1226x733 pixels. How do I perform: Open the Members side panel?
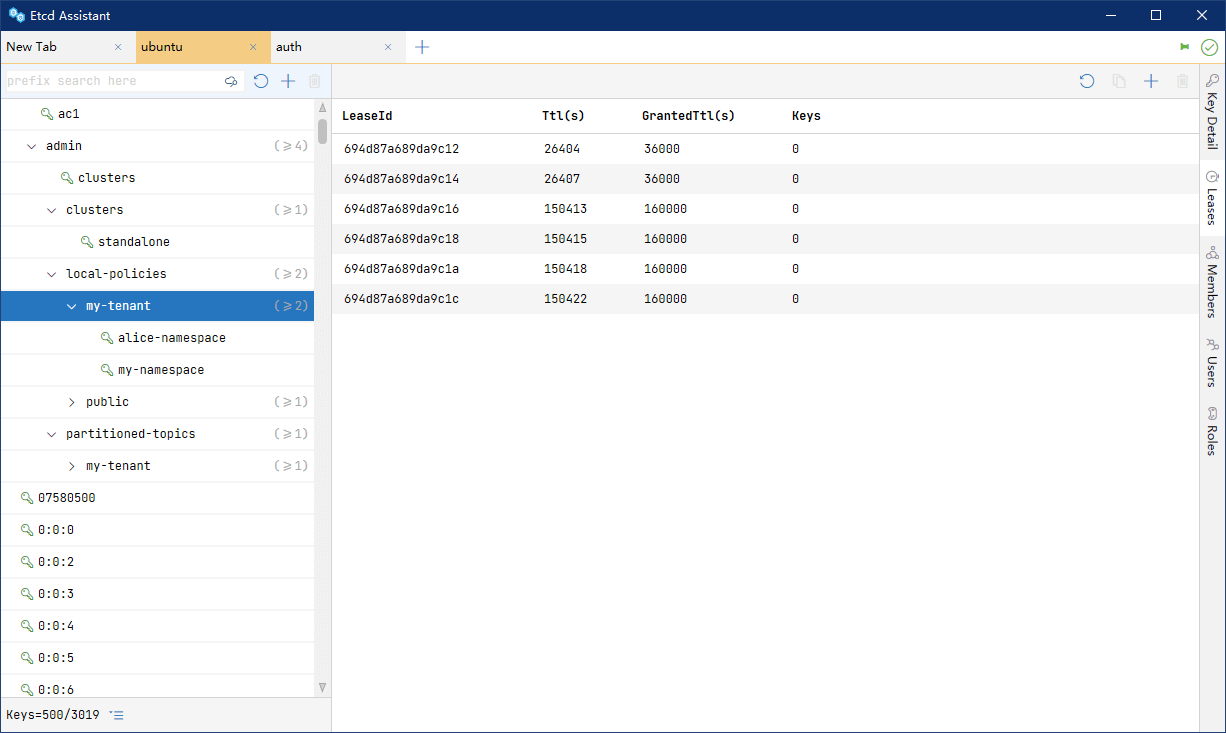click(x=1212, y=283)
